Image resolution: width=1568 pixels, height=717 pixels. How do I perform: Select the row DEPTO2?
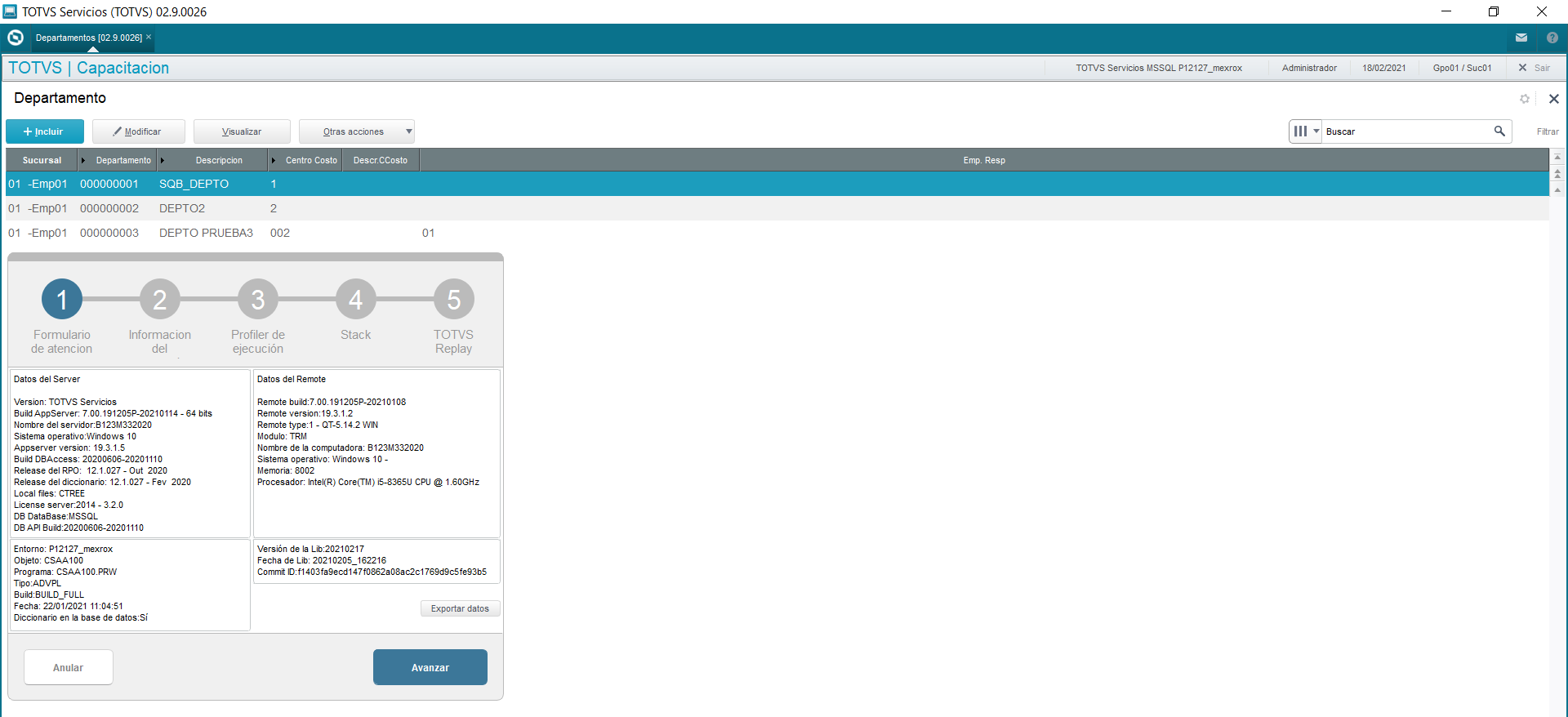click(x=777, y=208)
